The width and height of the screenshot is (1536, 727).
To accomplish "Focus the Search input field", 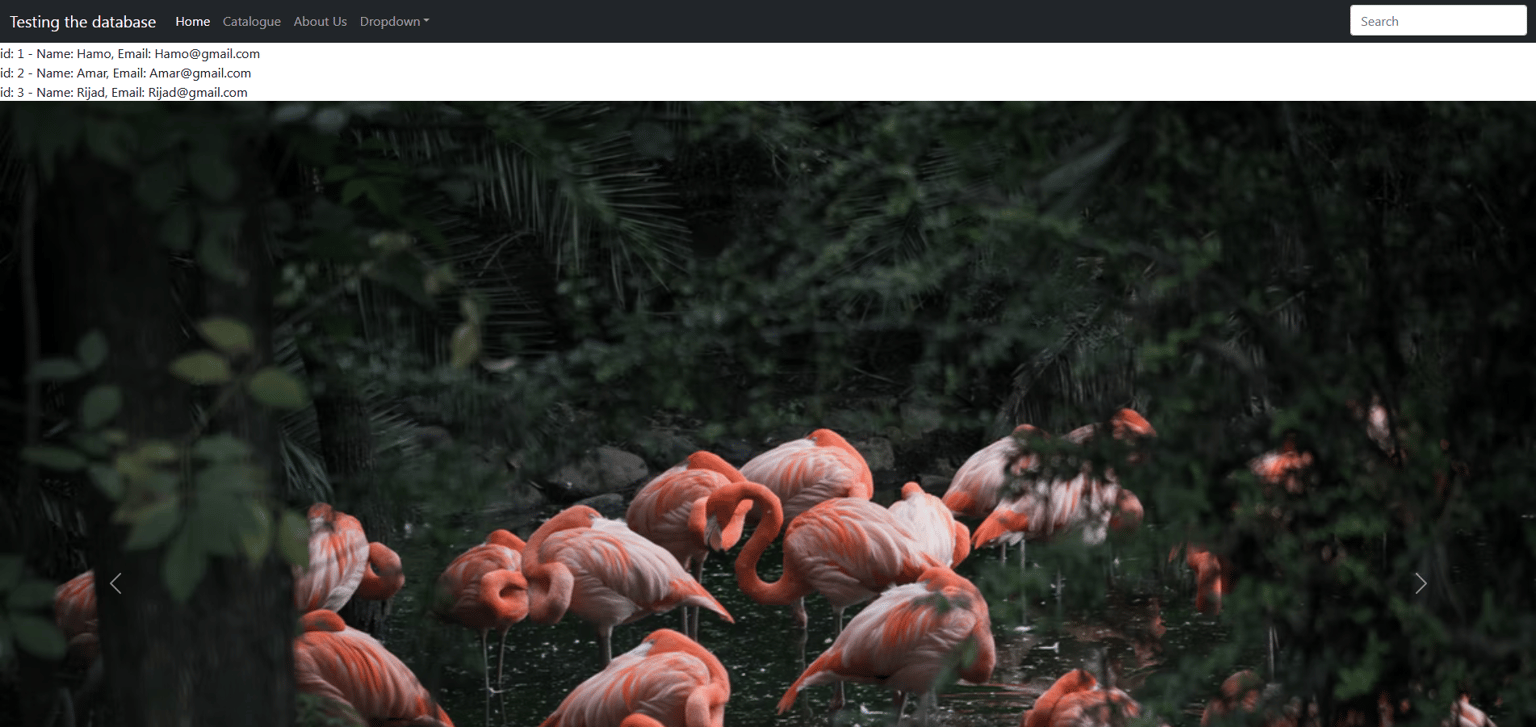I will [x=1438, y=21].
